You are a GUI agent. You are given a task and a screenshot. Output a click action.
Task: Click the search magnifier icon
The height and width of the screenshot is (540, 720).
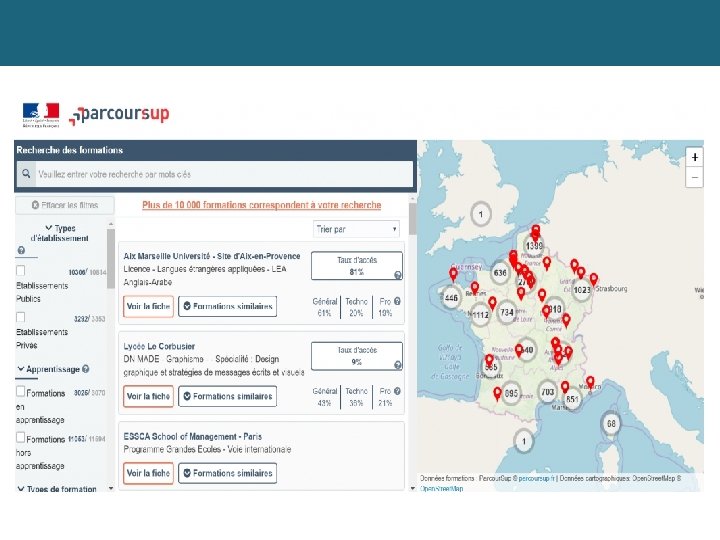[x=26, y=174]
